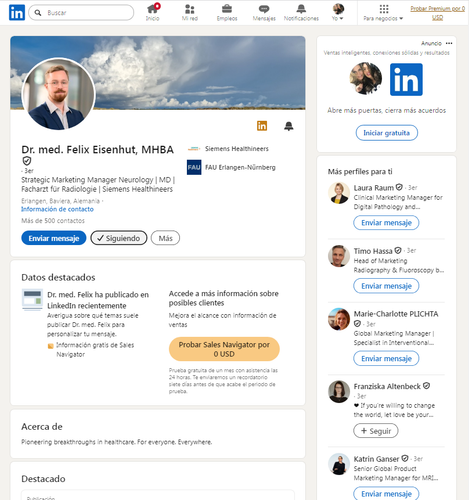Open Katrin Ganser's profile name

[x=376, y=459]
